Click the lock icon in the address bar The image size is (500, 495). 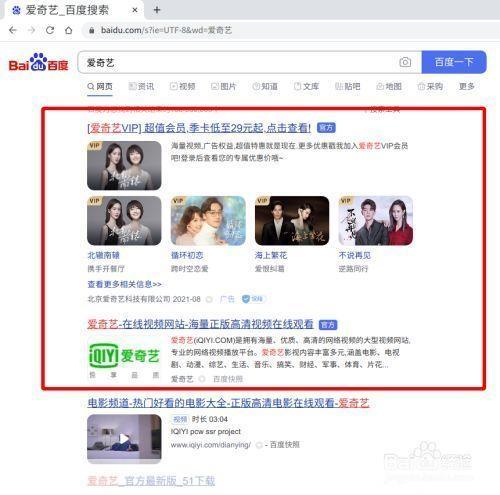click(x=91, y=31)
